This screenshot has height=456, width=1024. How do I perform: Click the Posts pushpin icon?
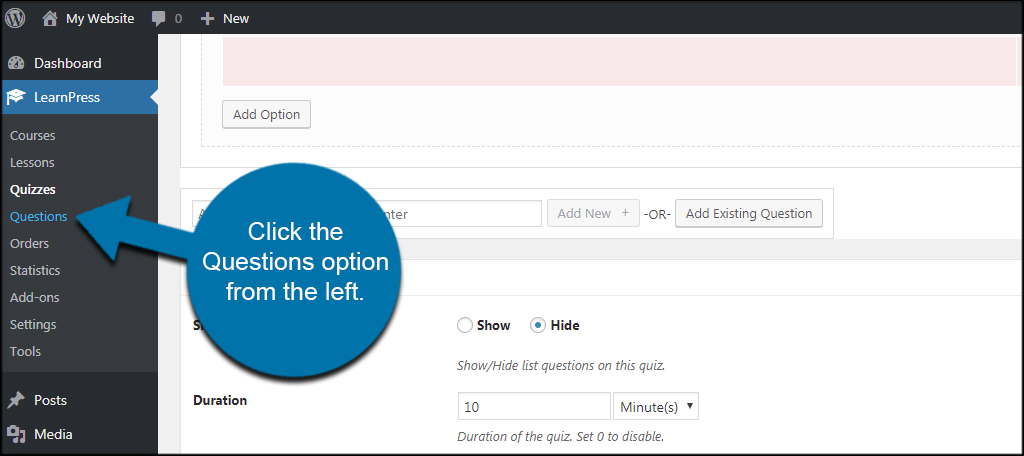[x=16, y=400]
